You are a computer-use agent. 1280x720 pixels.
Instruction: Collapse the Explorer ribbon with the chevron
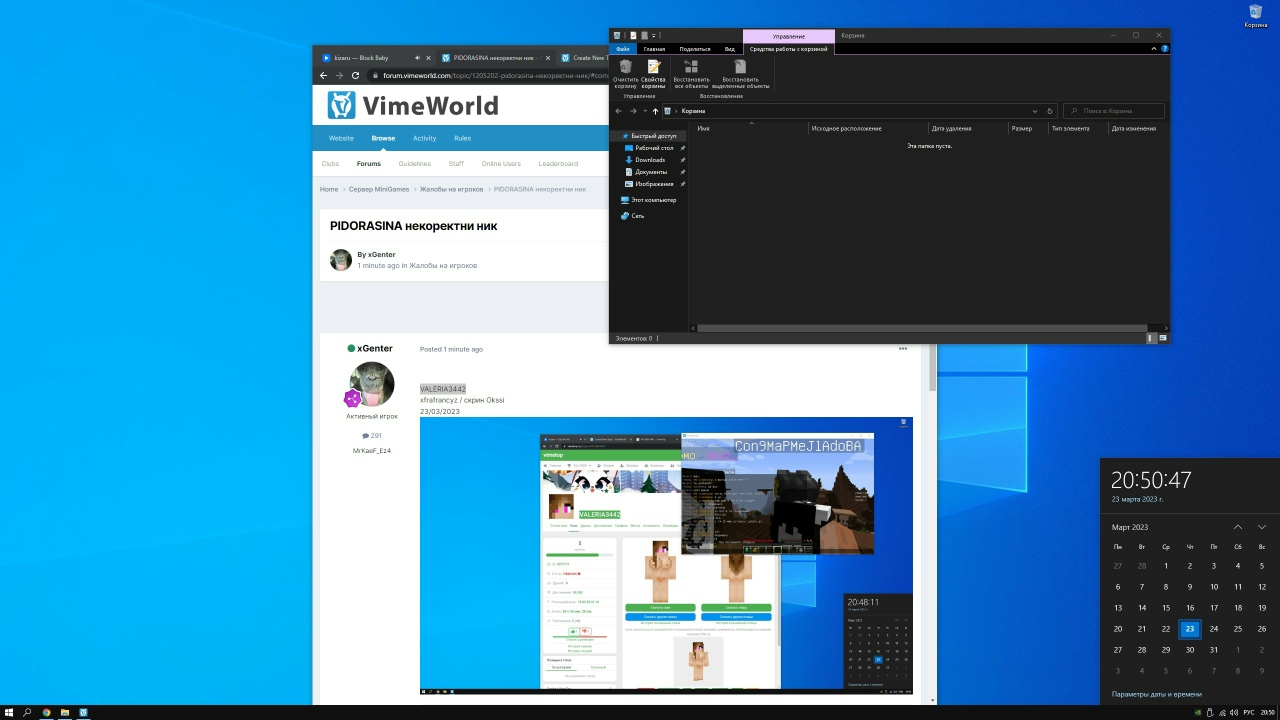pos(1156,48)
